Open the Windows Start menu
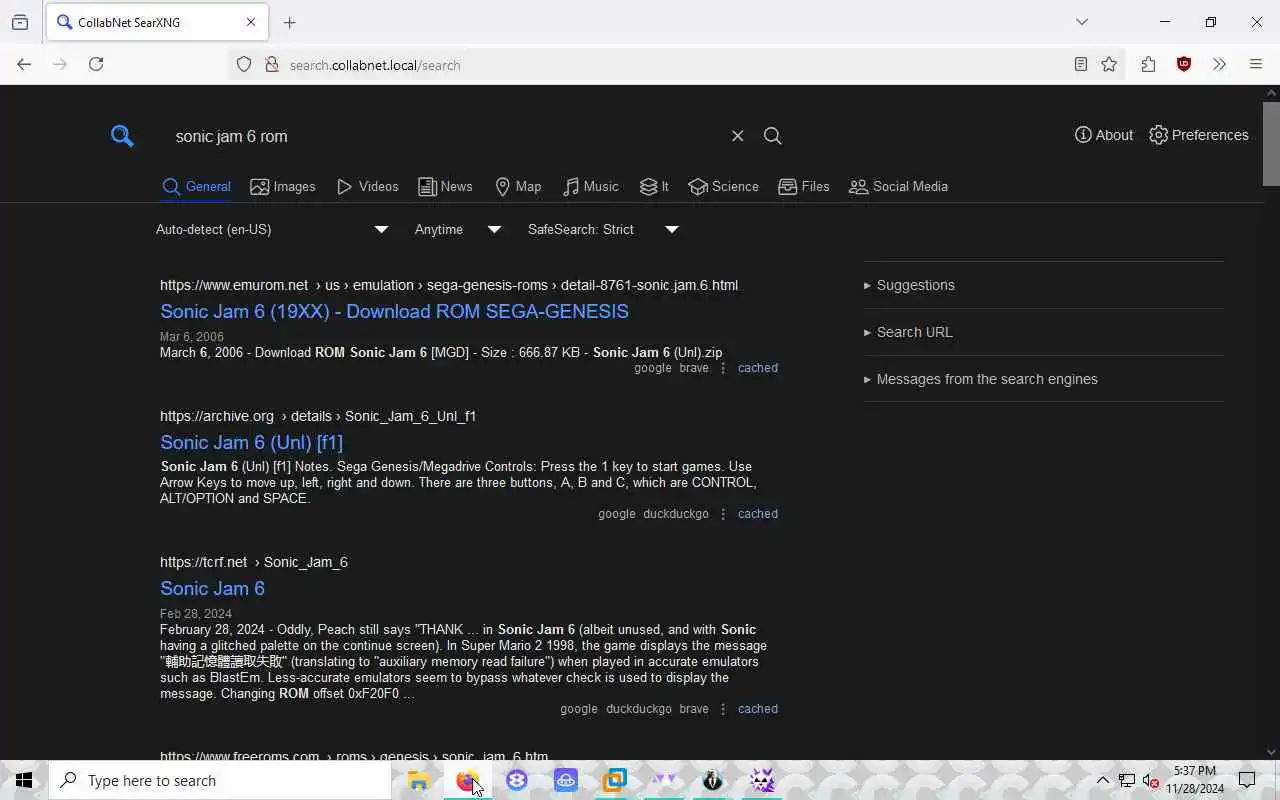Viewport: 1280px width, 800px height. tap(24, 780)
